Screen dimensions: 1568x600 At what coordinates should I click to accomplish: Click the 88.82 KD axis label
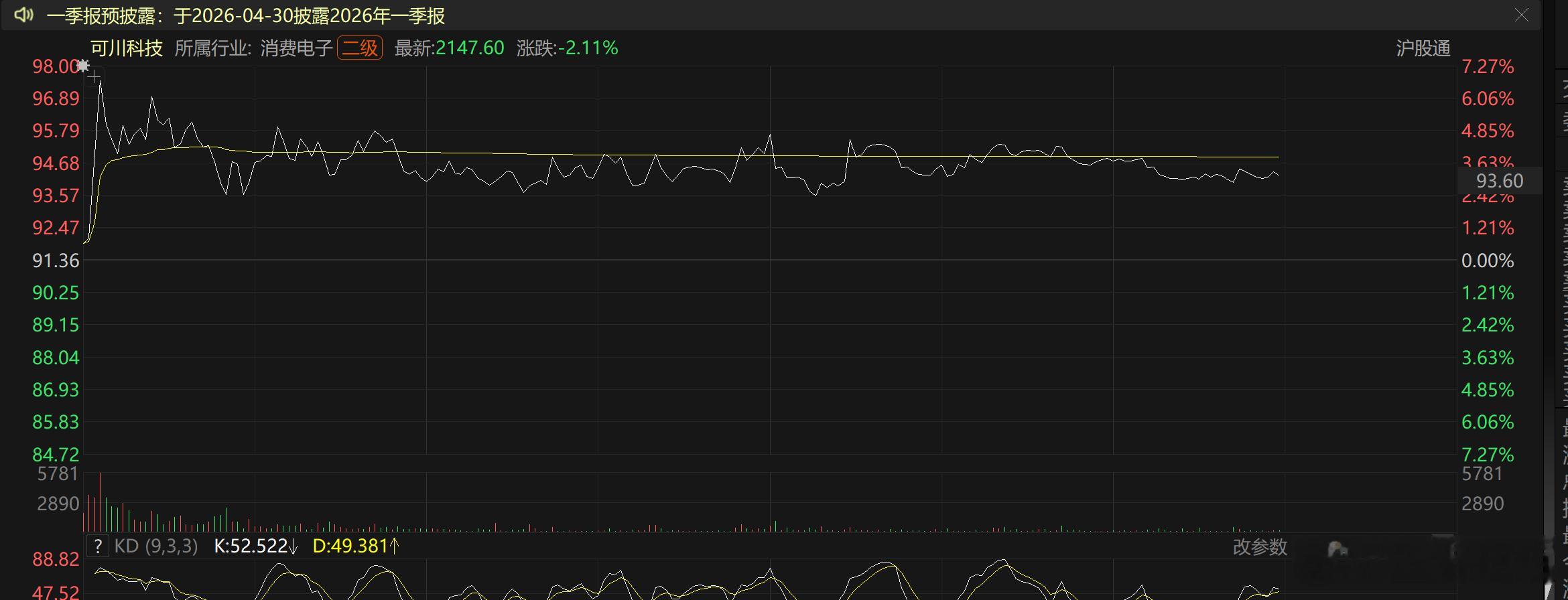56,559
